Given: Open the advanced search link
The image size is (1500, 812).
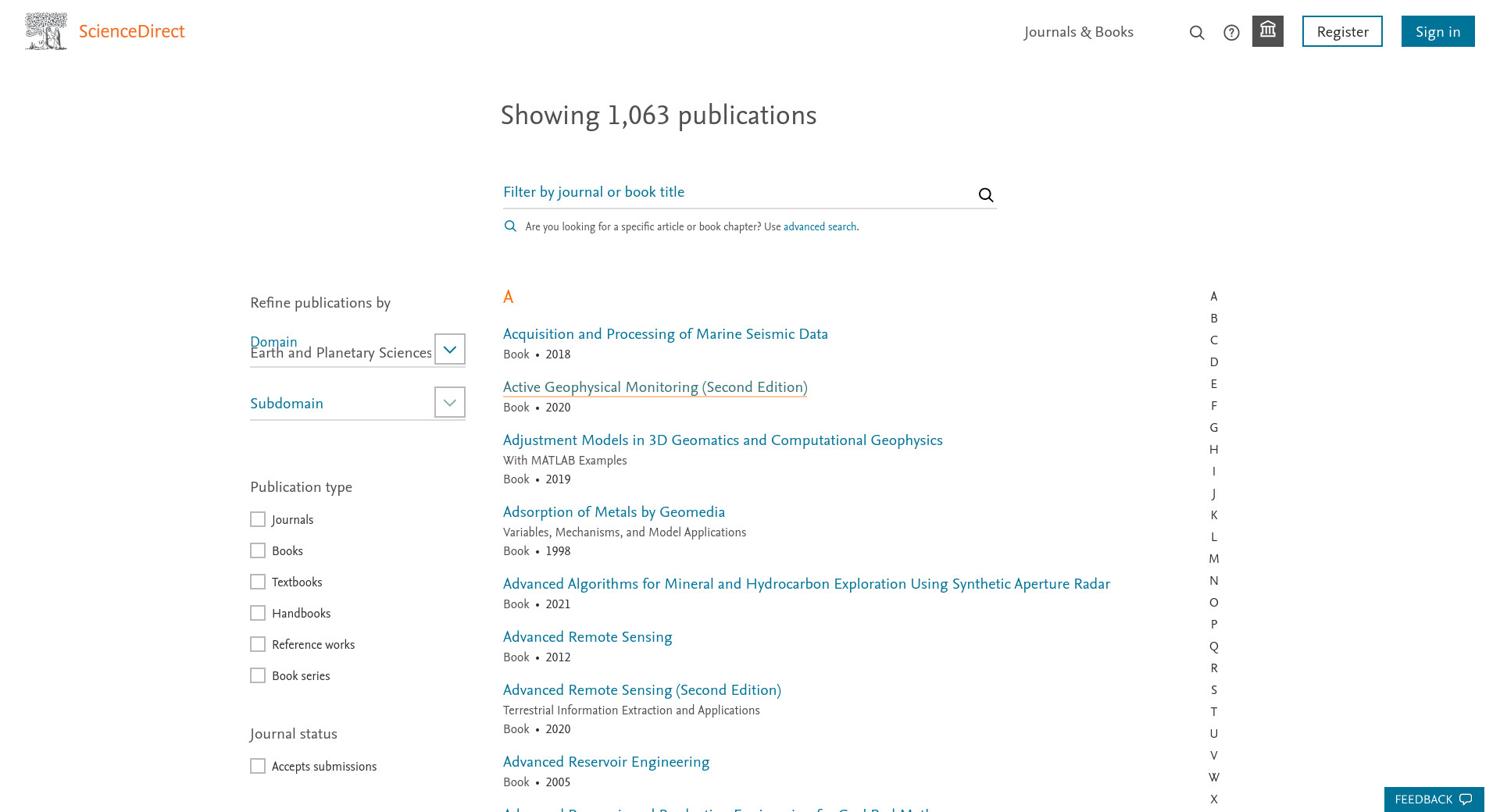Looking at the screenshot, I should pos(820,227).
